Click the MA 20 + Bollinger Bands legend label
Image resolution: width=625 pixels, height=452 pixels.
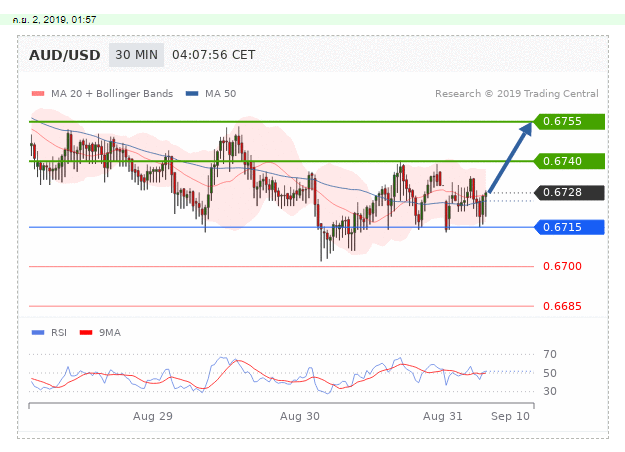click(112, 94)
